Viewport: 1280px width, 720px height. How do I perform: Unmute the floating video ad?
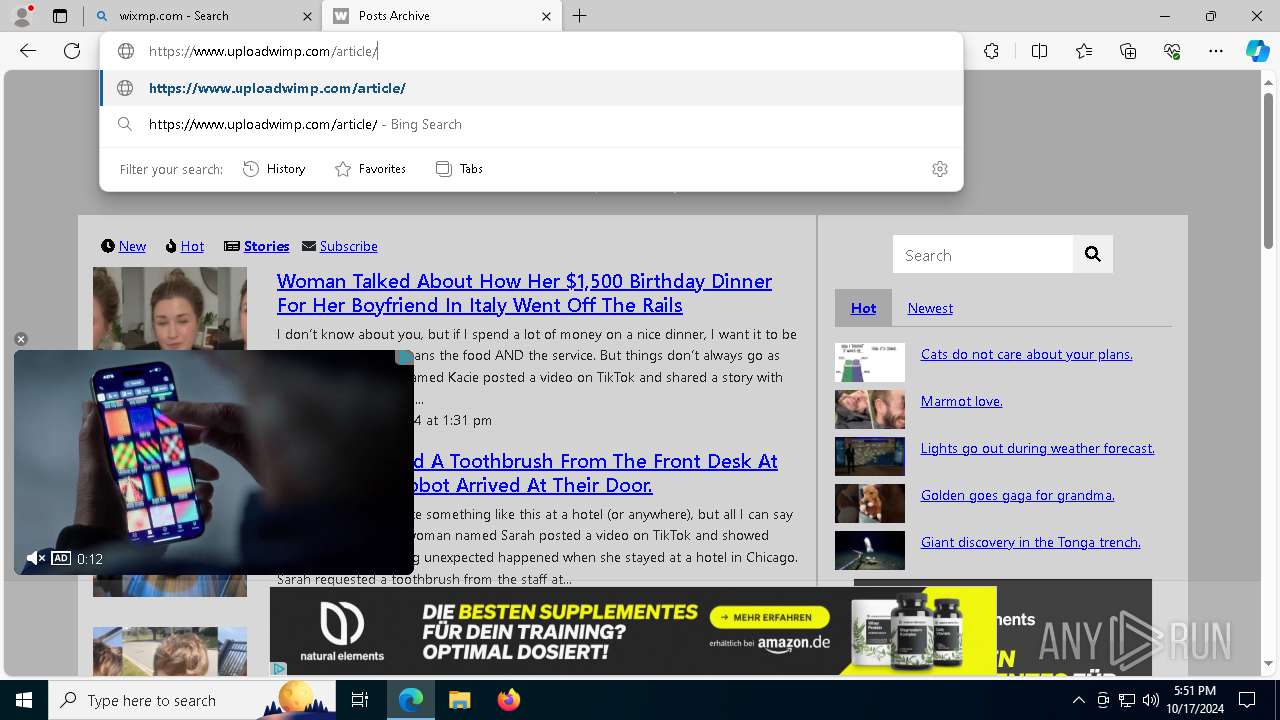click(35, 558)
